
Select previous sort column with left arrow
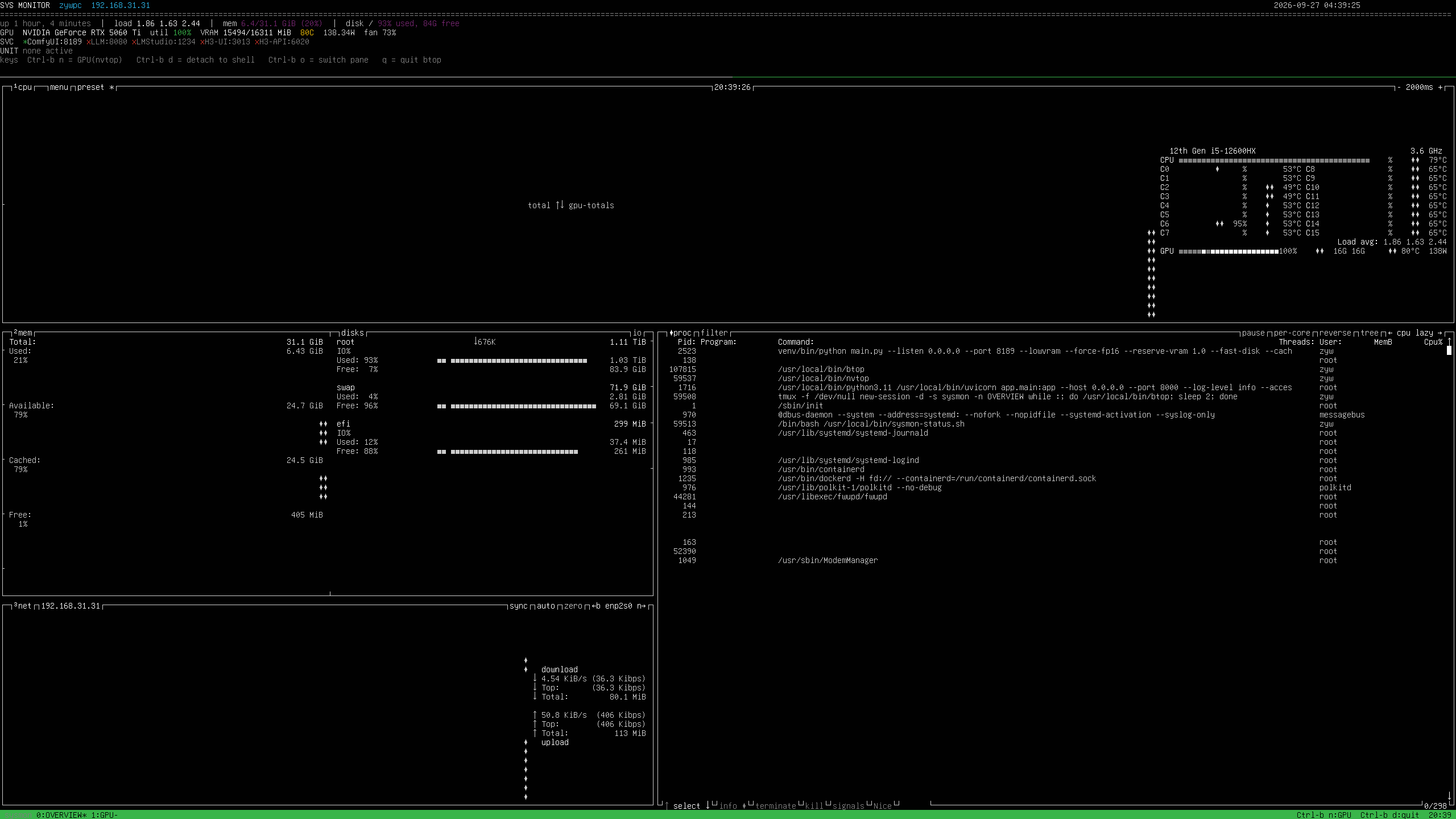(1390, 333)
